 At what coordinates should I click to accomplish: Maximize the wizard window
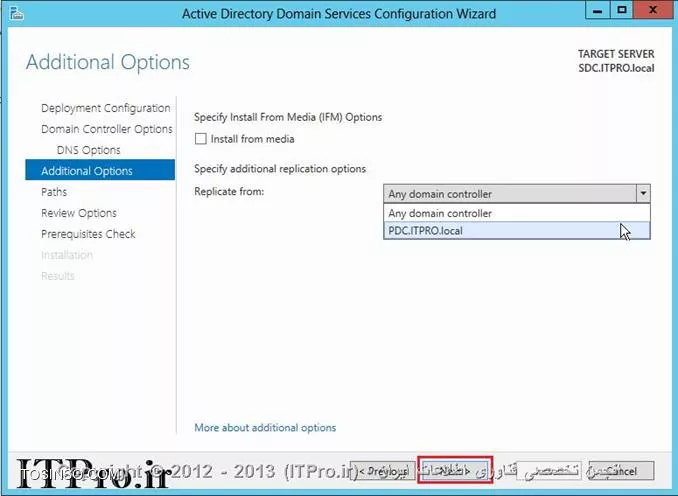click(x=622, y=10)
